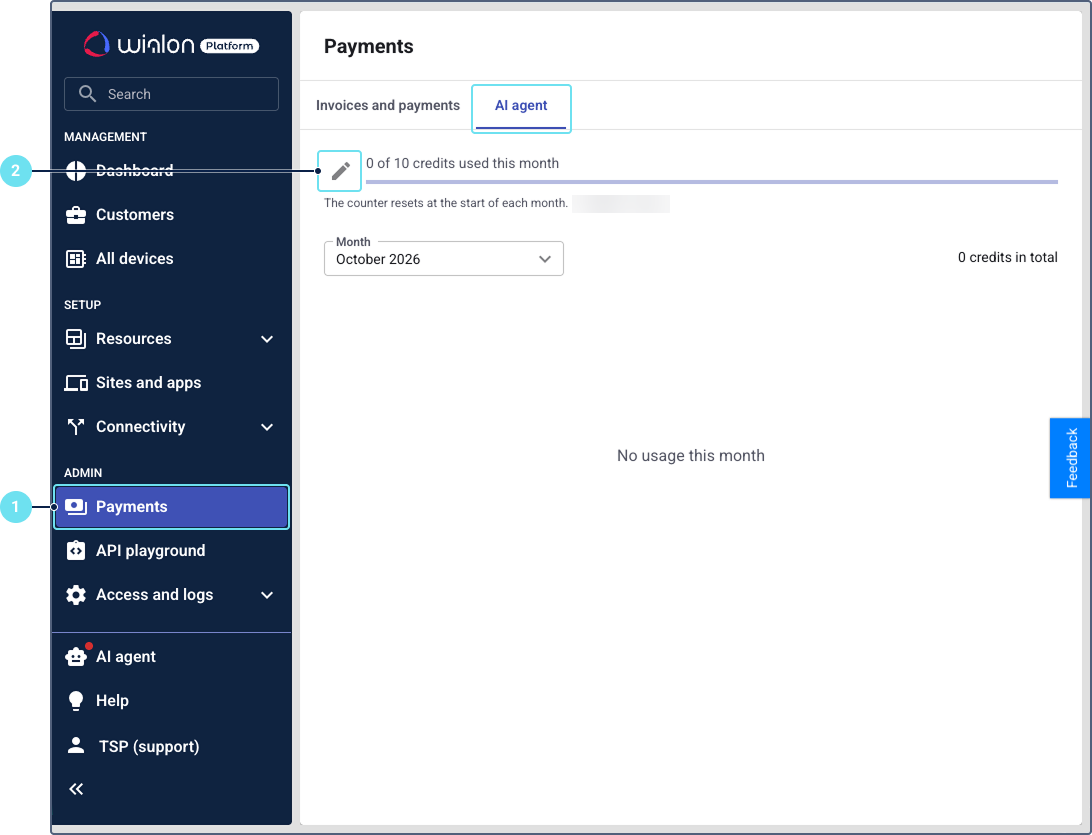1092x835 pixels.
Task: Click the All devices icon
Action: [75, 258]
